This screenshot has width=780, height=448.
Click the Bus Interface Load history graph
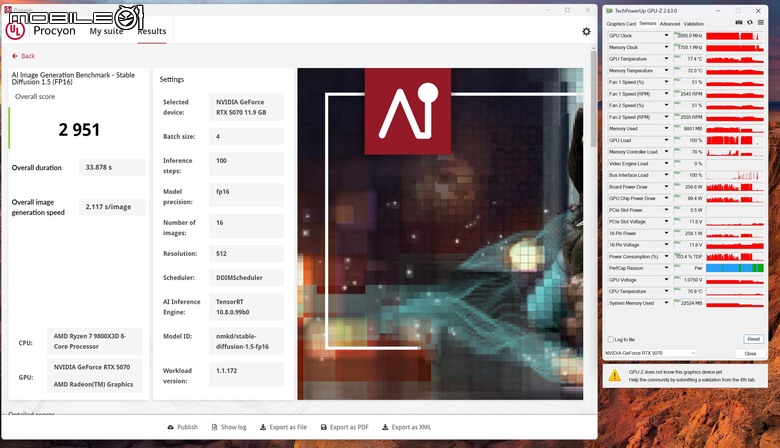pyautogui.click(x=735, y=175)
